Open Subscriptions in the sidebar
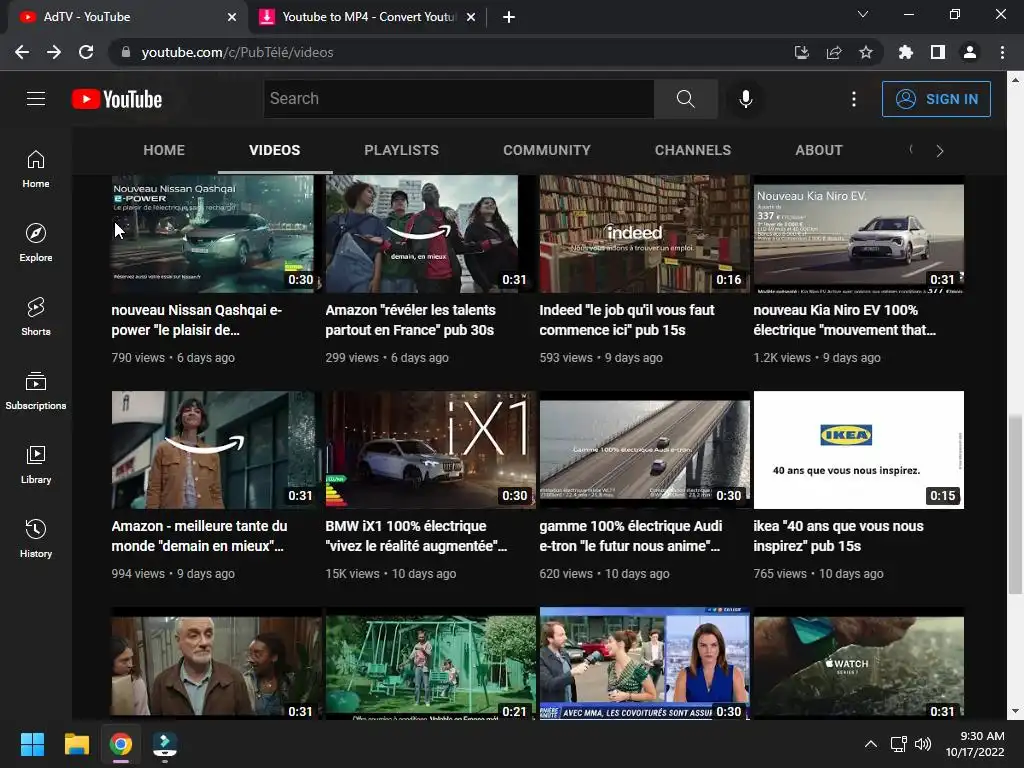The height and width of the screenshot is (768, 1024). click(x=36, y=391)
